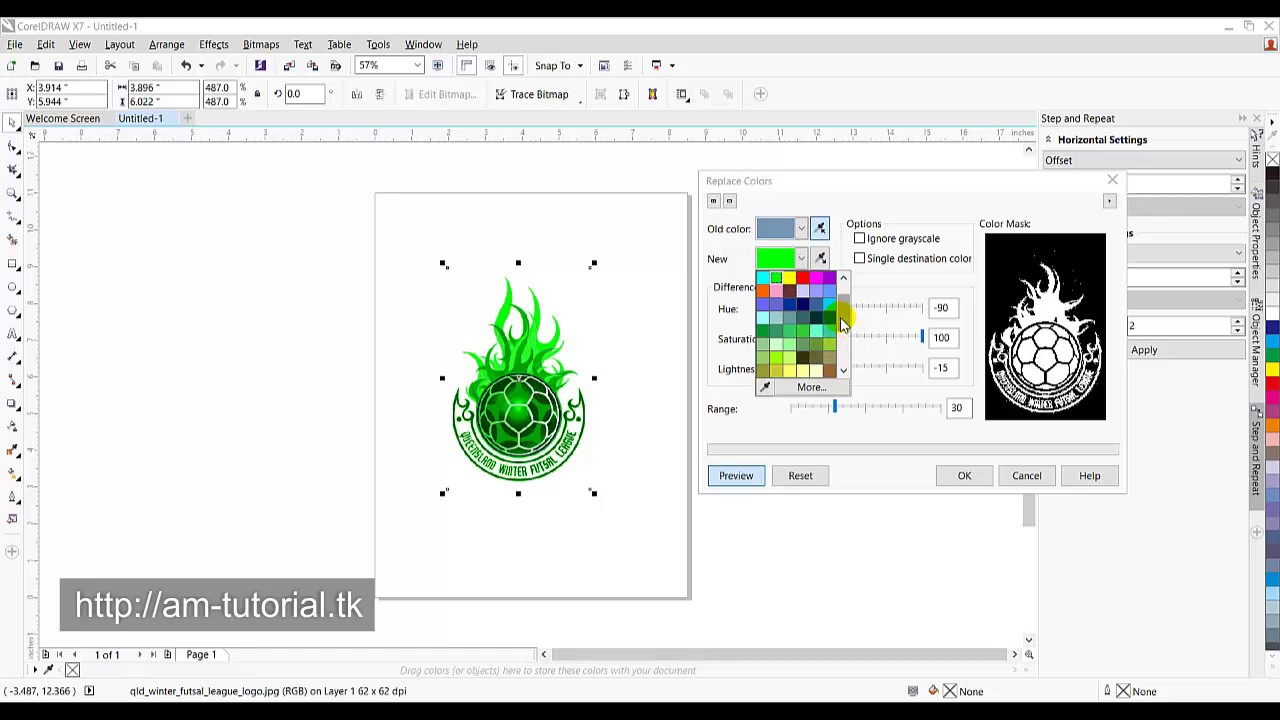Click Help in Replace Colors dialog
1280x720 pixels.
tap(1089, 476)
